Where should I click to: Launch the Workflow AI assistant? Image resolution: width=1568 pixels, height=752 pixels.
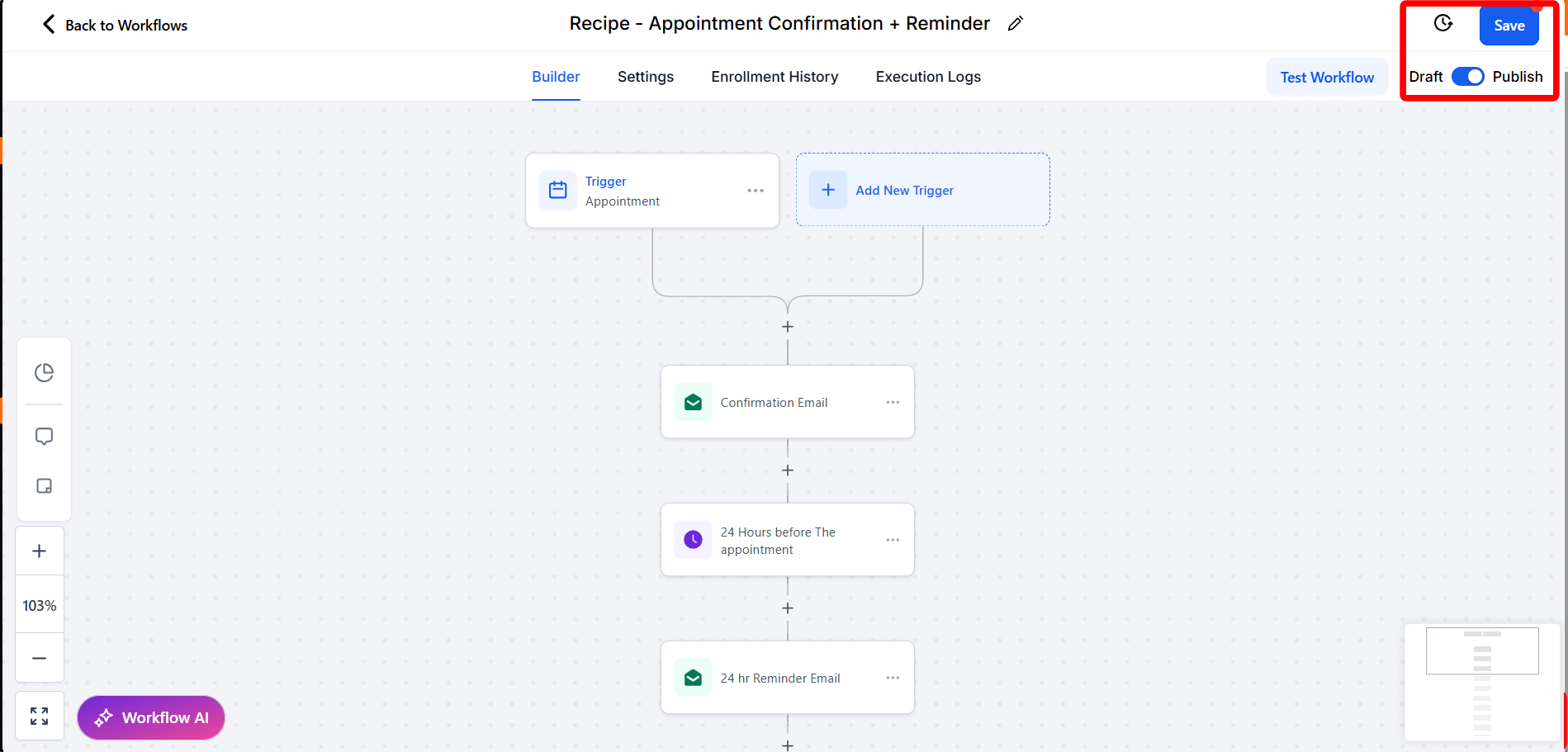click(x=151, y=717)
